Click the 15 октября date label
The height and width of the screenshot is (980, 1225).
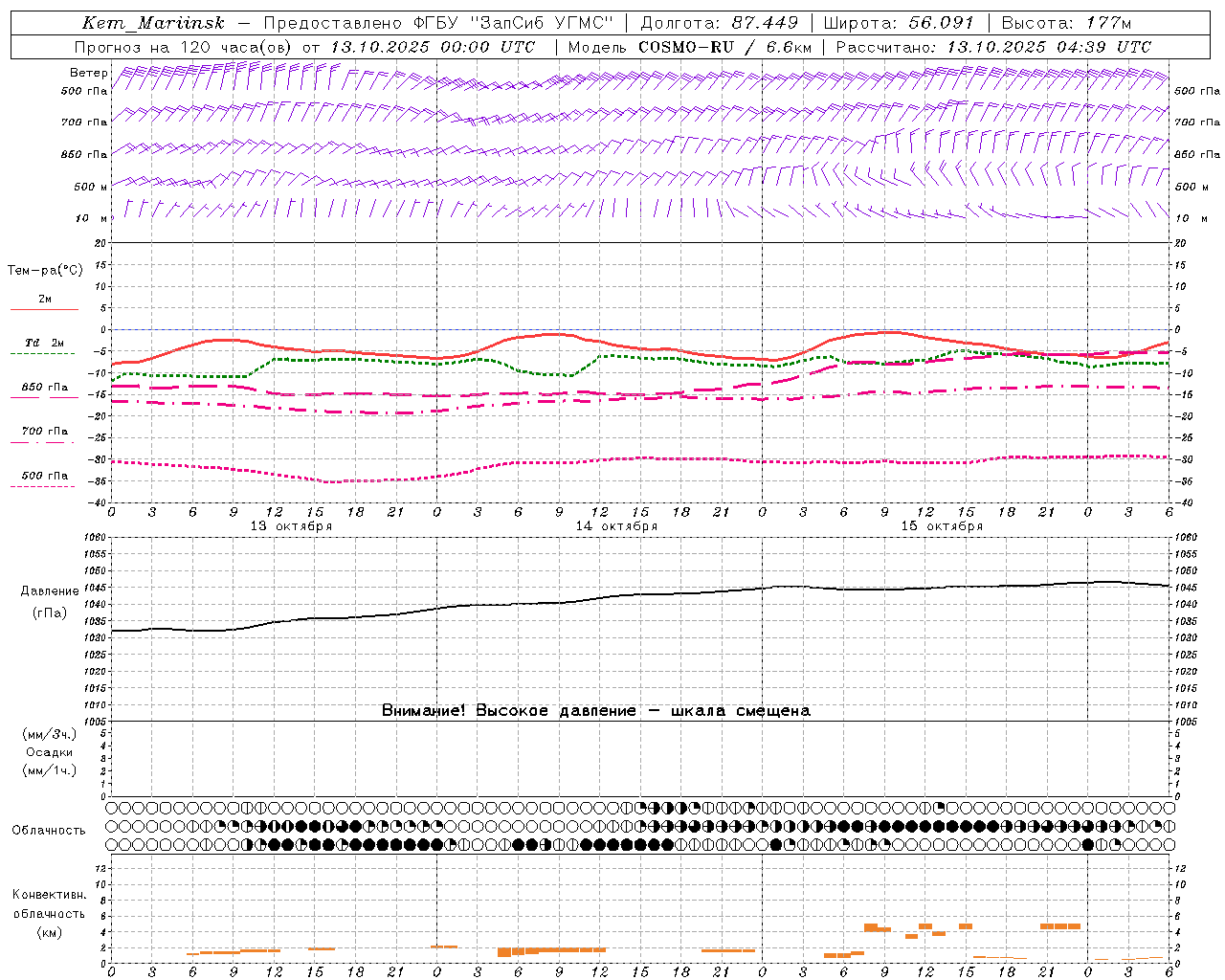942,526
